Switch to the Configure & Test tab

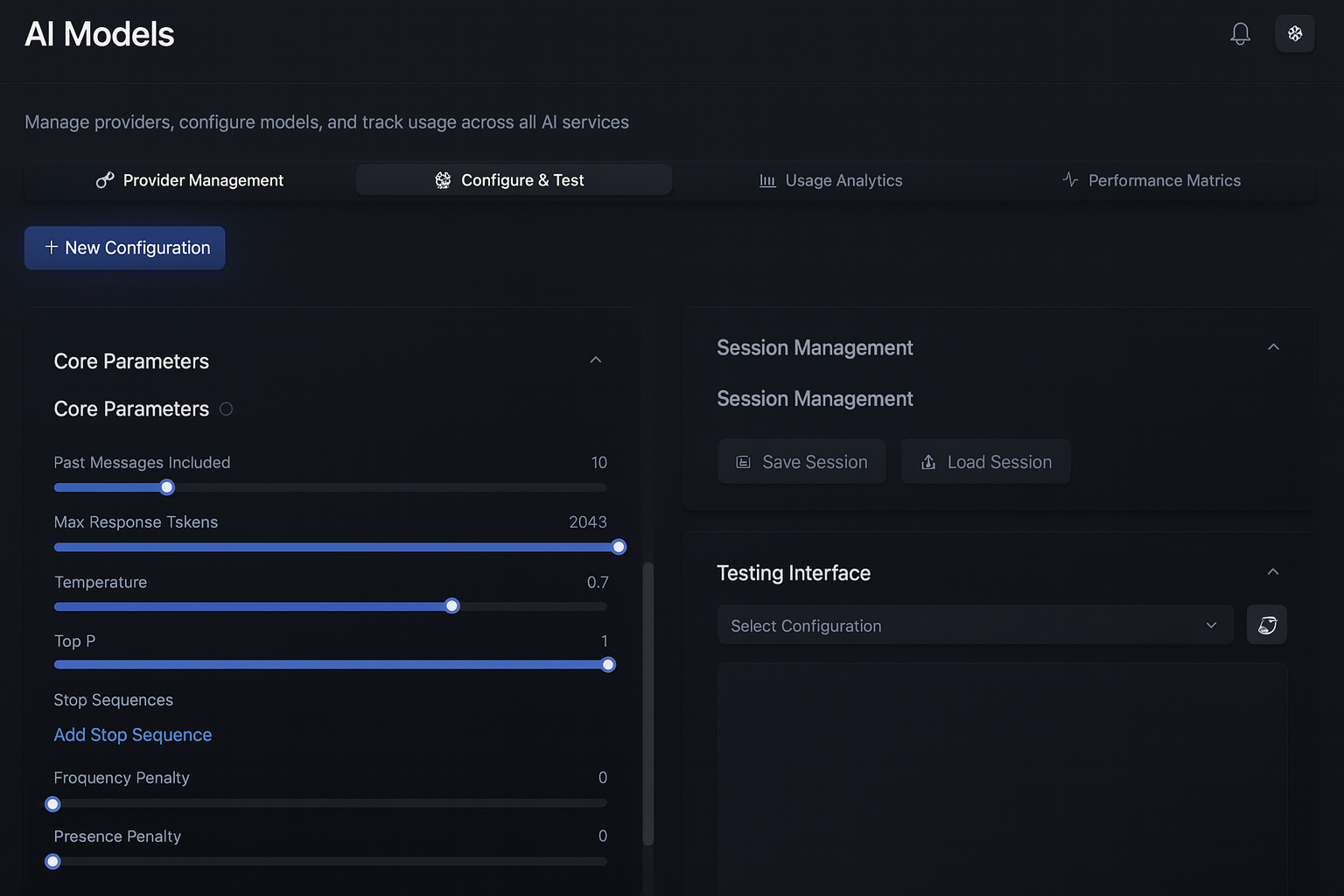[x=514, y=180]
